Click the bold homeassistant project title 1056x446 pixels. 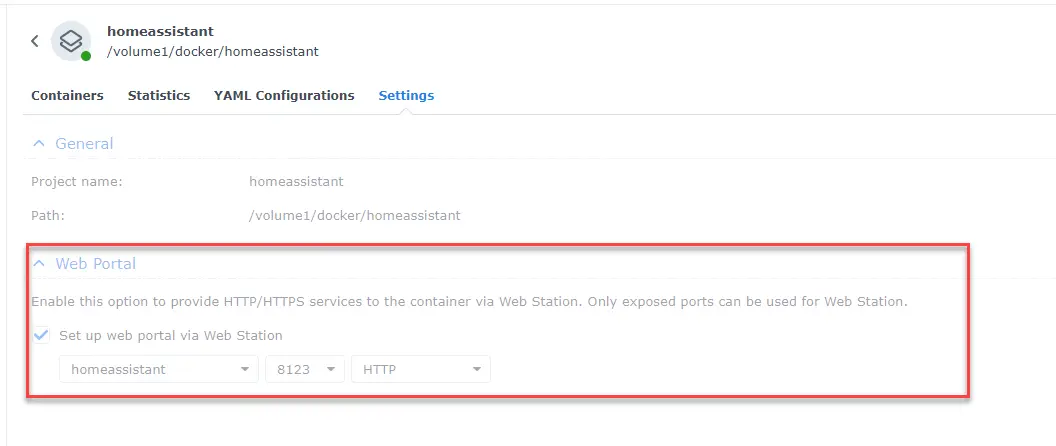[160, 32]
